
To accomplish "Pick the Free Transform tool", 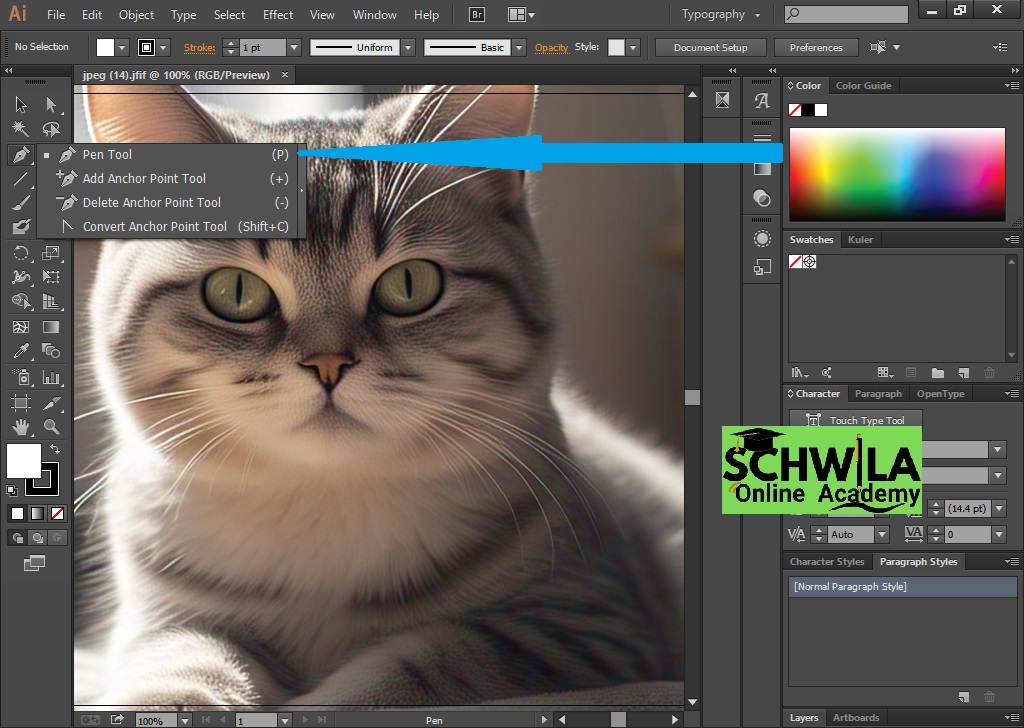I will tap(51, 277).
